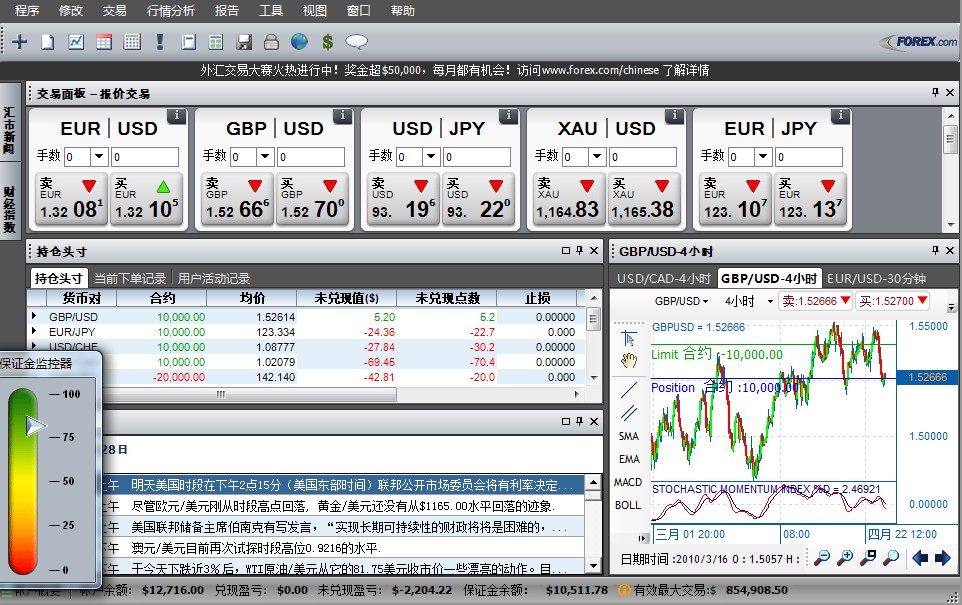Move chart back with left blue arrow
Screen dimensions: 962x605
tap(920, 558)
